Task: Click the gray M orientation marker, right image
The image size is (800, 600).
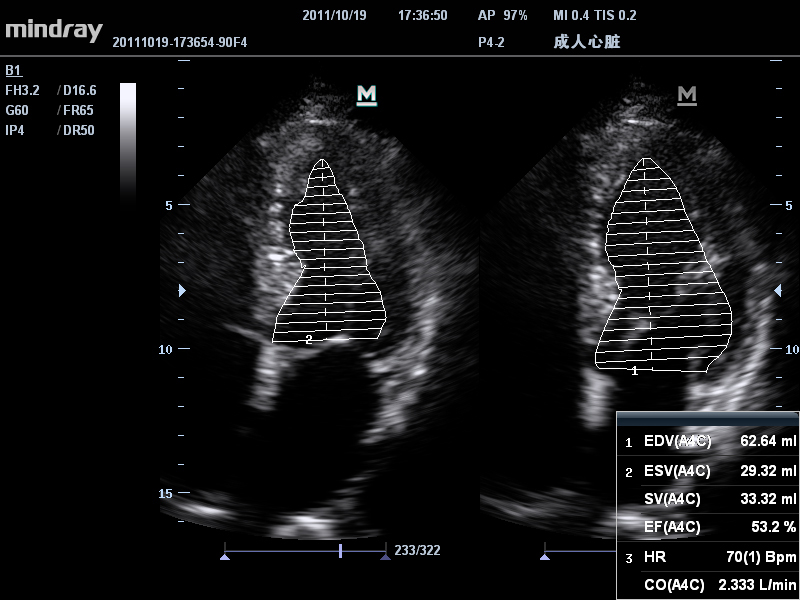Action: click(x=687, y=95)
